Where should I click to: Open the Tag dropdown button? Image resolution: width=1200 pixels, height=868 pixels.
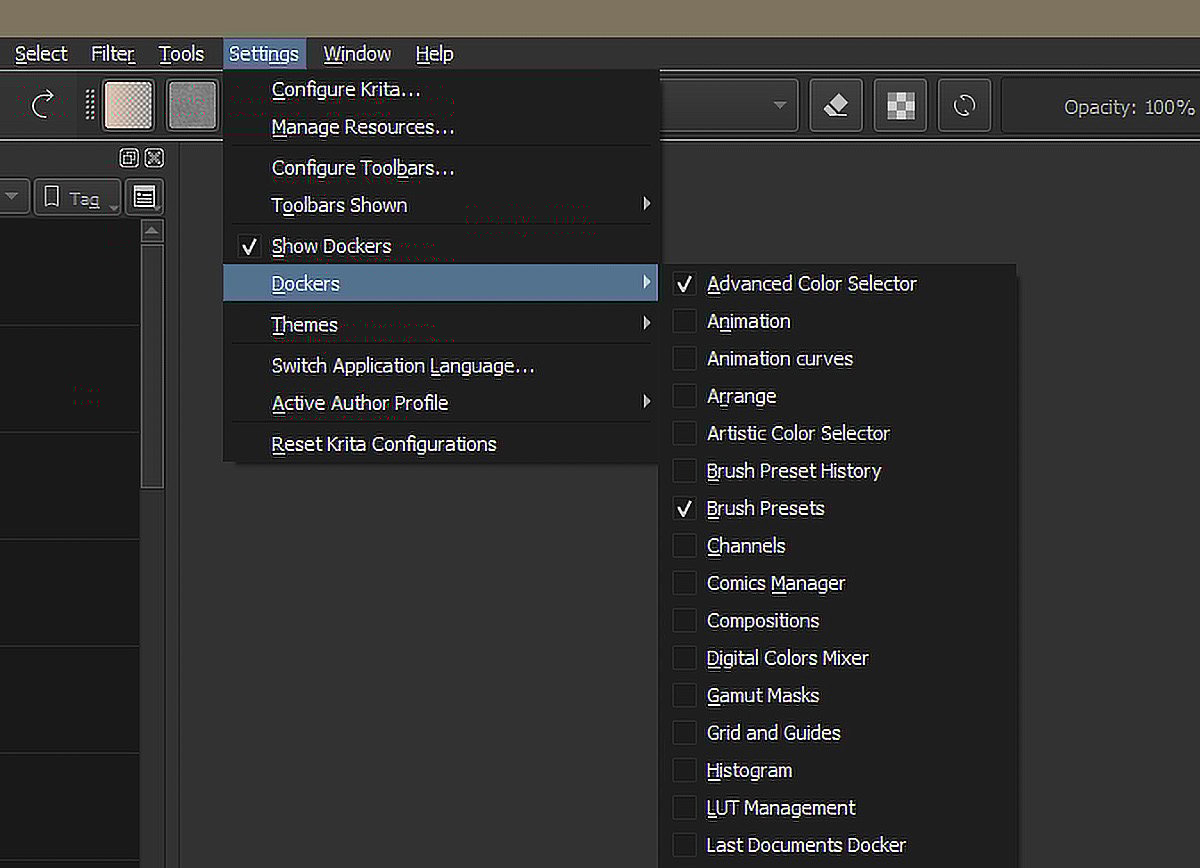pyautogui.click(x=77, y=197)
